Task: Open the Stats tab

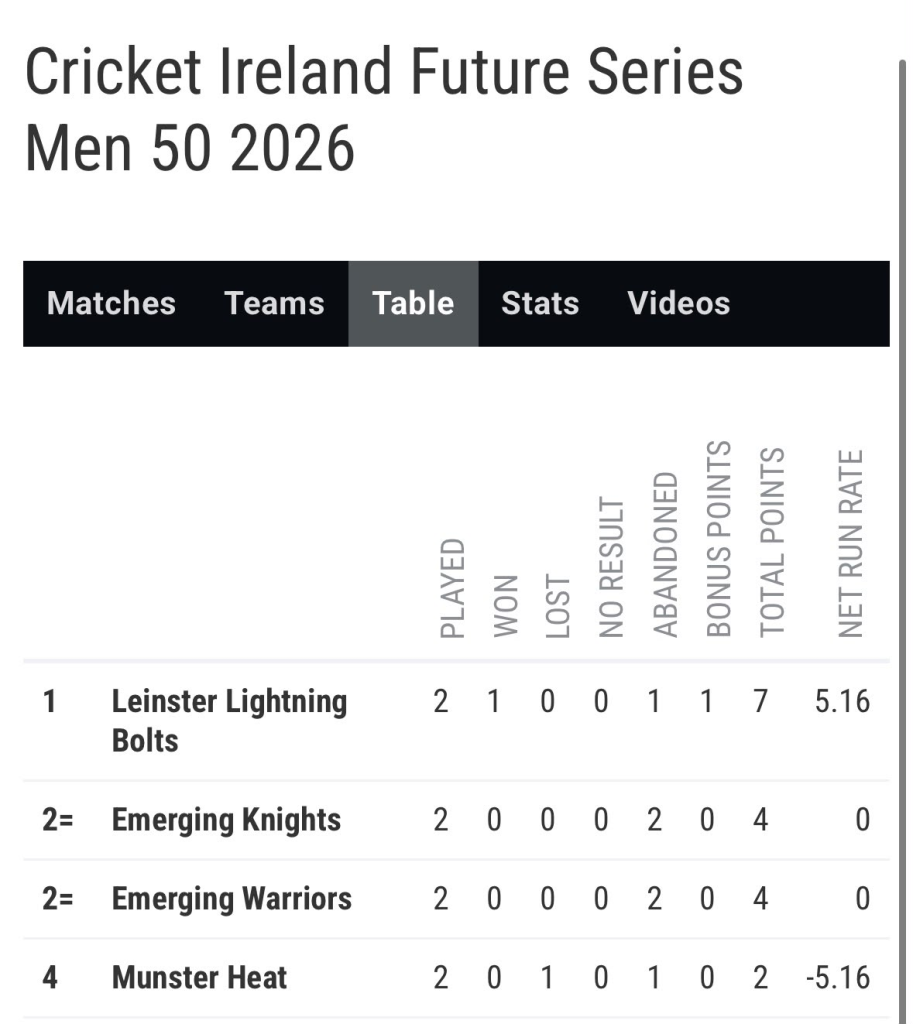Action: tap(540, 304)
